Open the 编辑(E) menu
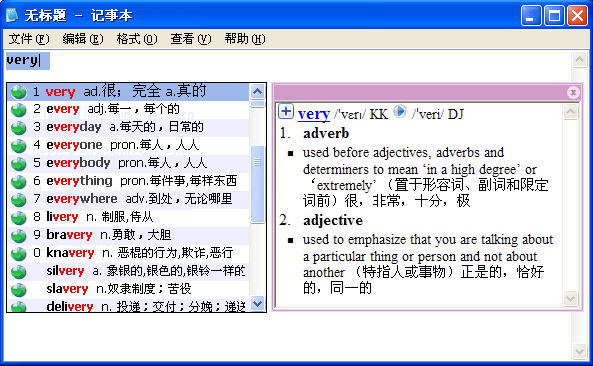The width and height of the screenshot is (593, 366). 83,39
